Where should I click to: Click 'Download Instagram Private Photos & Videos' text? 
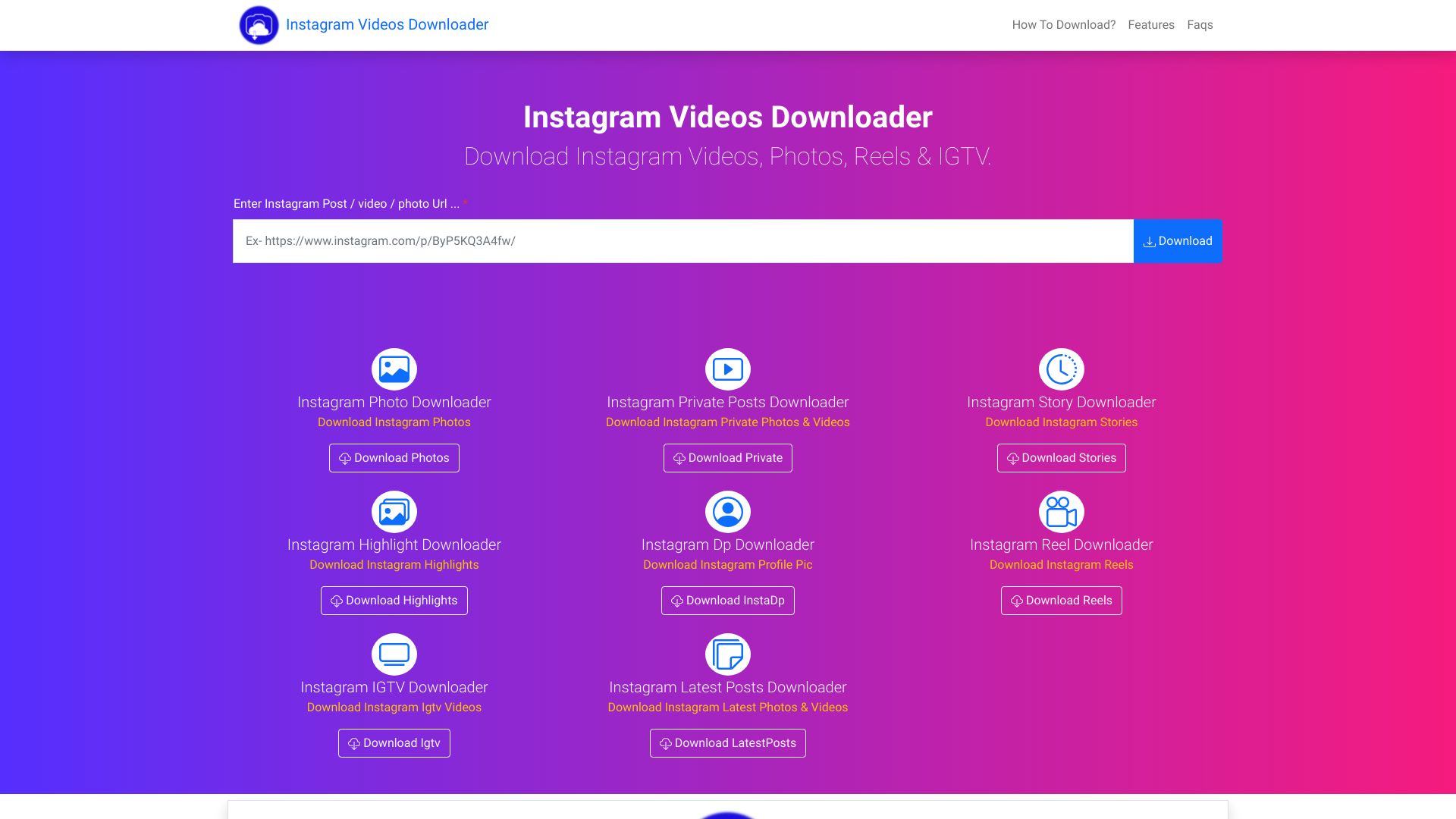(x=728, y=422)
